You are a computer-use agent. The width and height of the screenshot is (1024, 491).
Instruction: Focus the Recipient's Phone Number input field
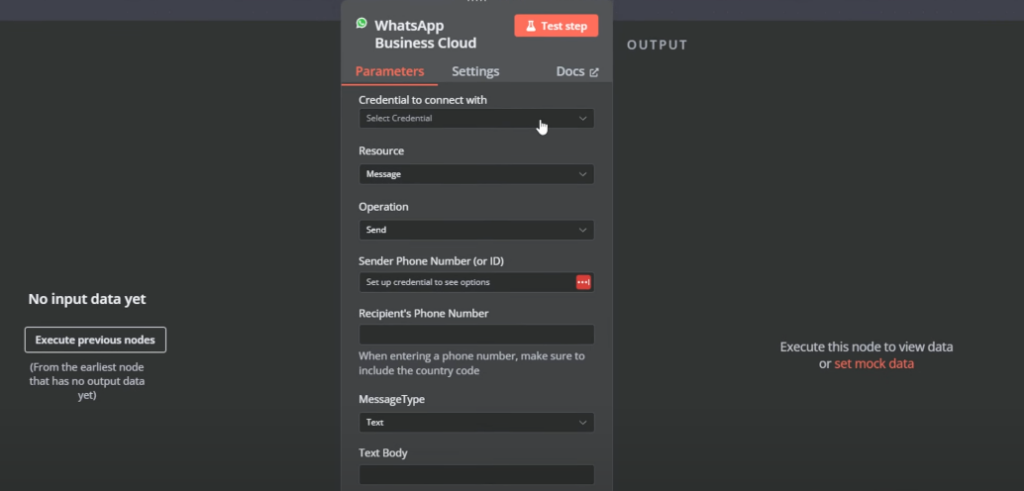[x=476, y=335]
